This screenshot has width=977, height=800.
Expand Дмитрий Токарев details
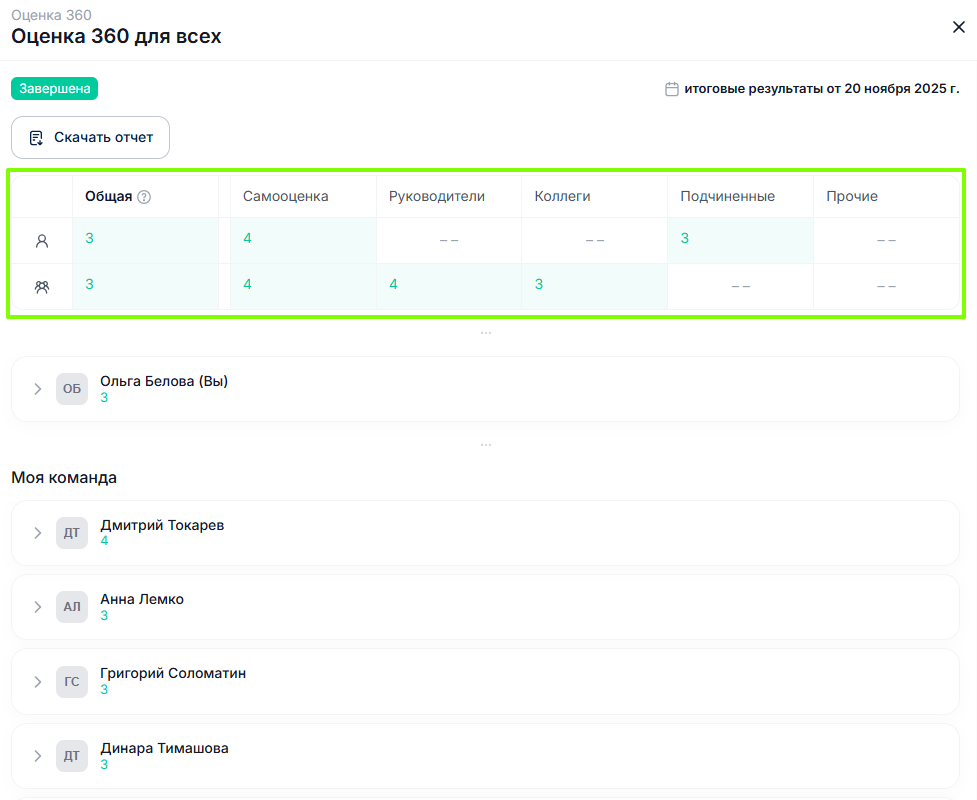pyautogui.click(x=38, y=533)
